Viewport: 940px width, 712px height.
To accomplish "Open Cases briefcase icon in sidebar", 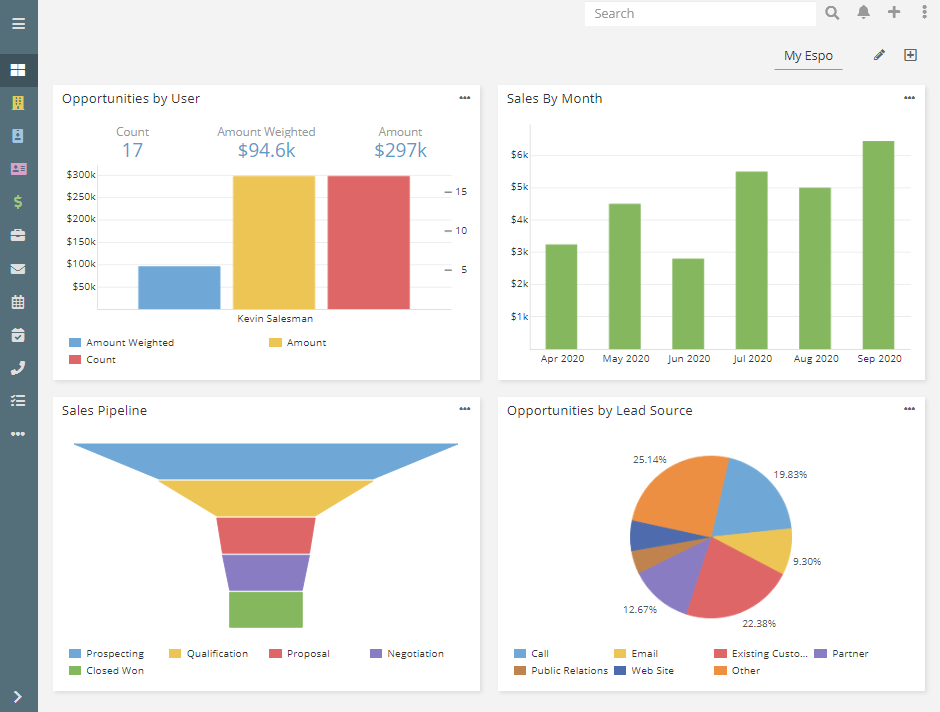I will [18, 235].
